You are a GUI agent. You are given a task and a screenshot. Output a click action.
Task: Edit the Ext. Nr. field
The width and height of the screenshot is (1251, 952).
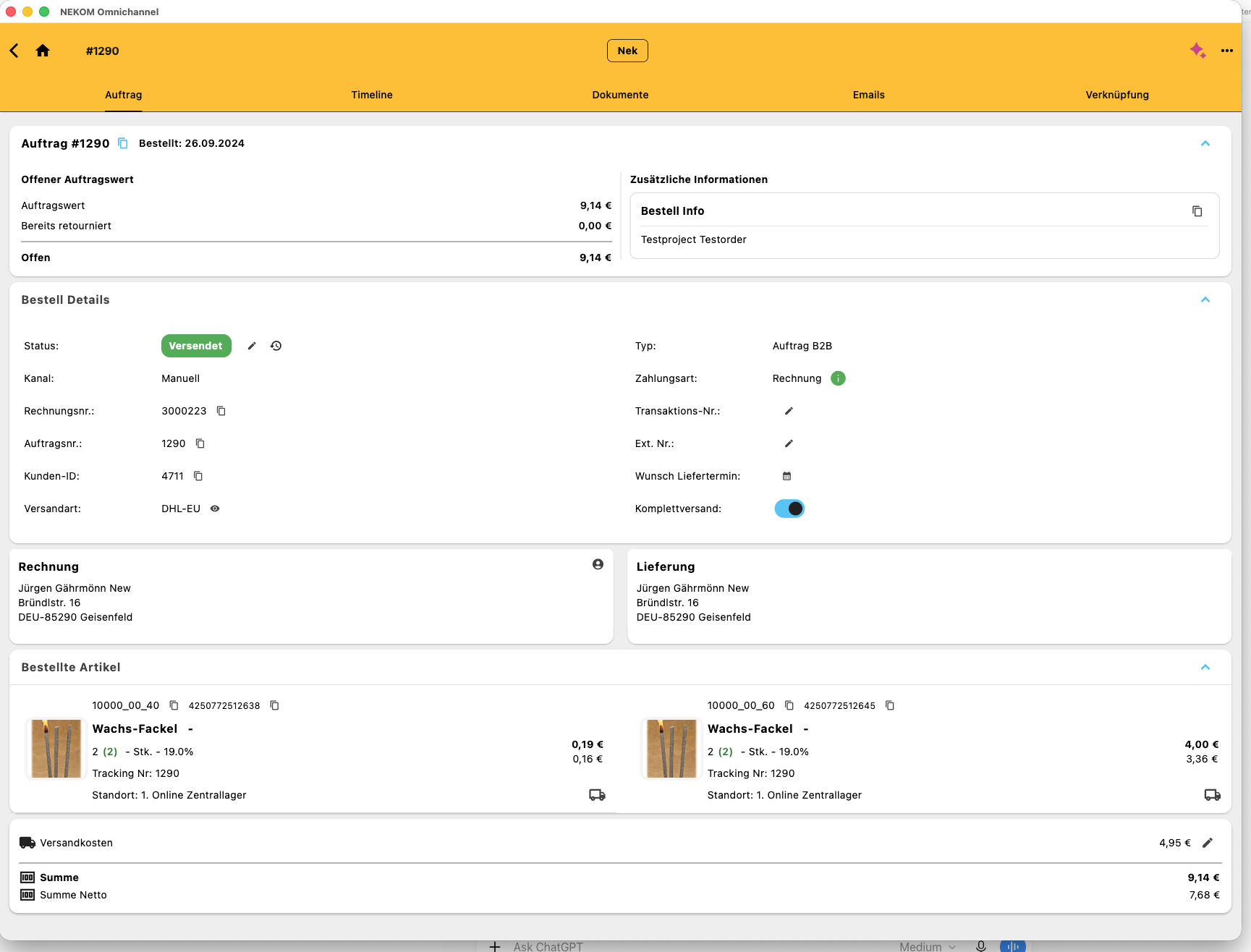point(789,443)
